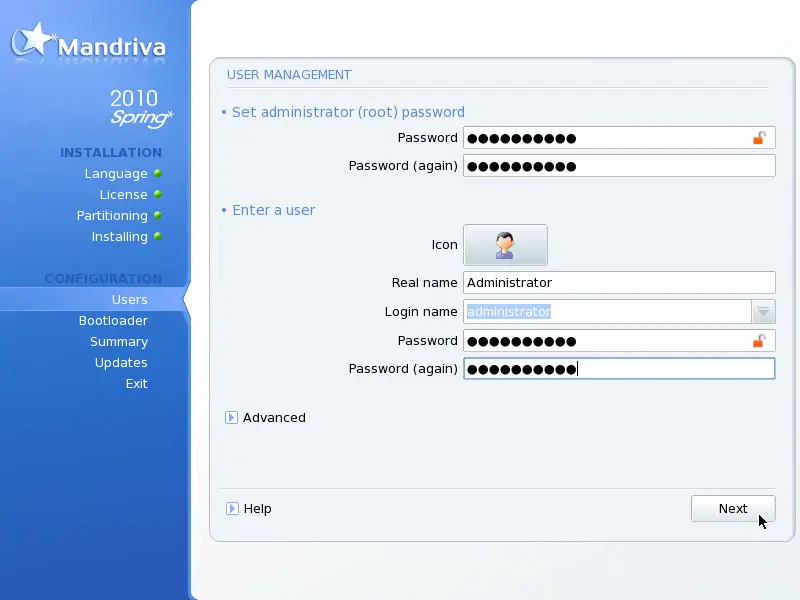Click the CONFIGURATION section heading
Image resolution: width=800 pixels, height=600 pixels.
click(103, 279)
